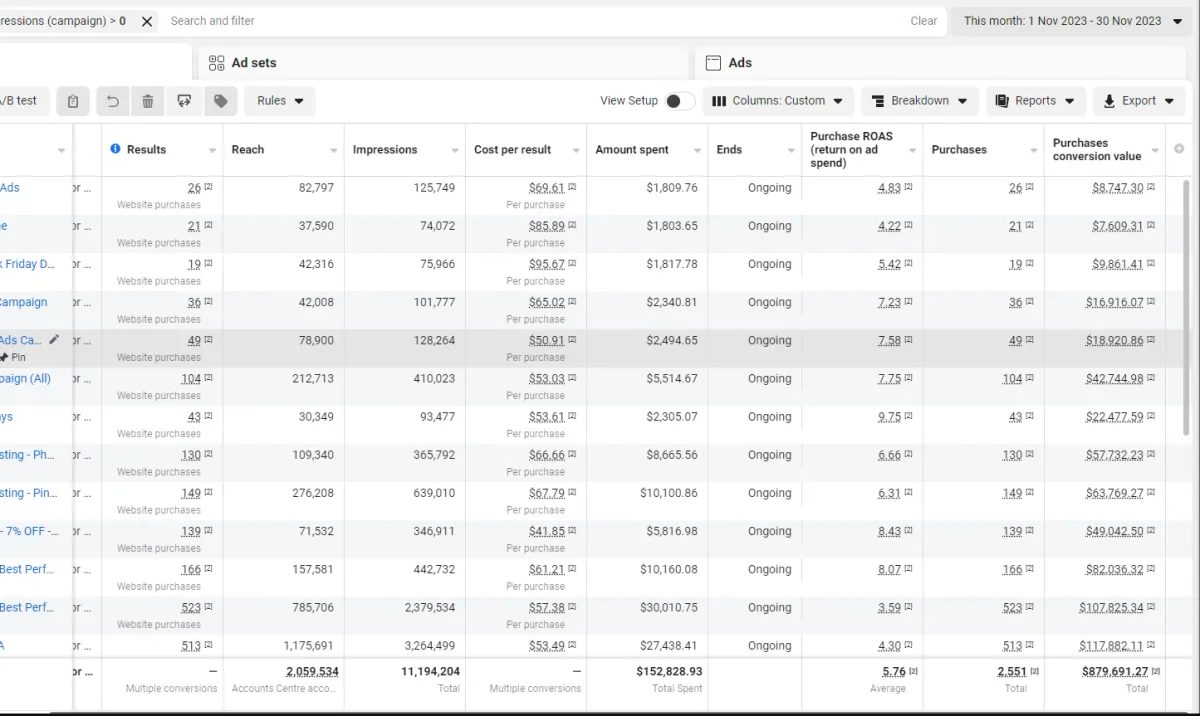1200x716 pixels.
Task: Click the Search and filter field
Action: pos(500,21)
